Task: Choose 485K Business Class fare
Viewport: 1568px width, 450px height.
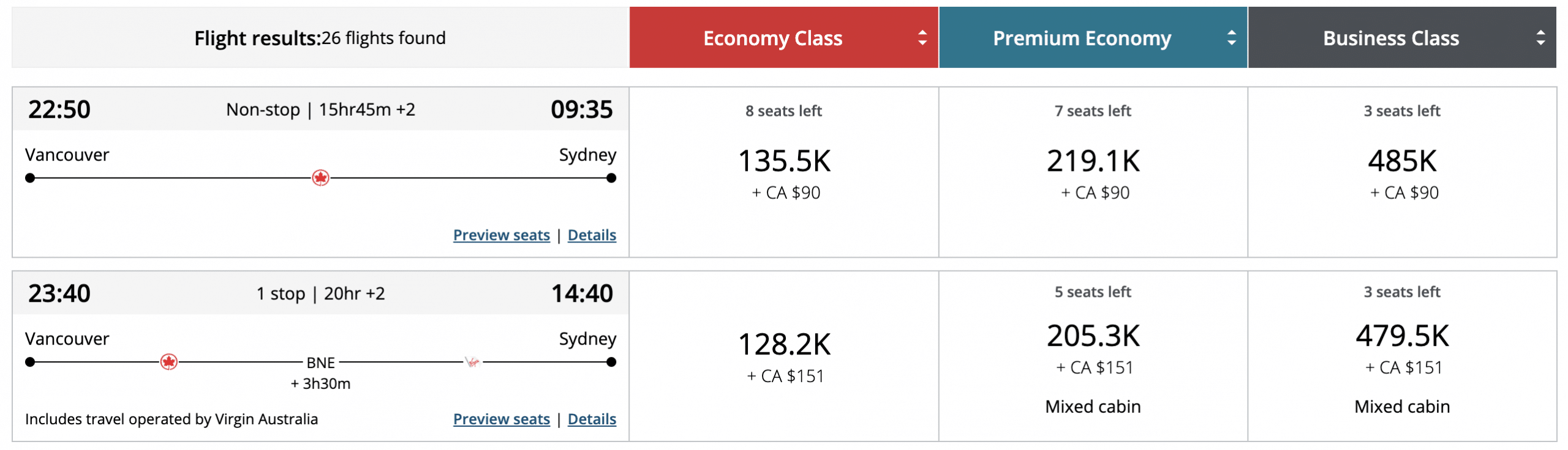Action: pos(1402,162)
